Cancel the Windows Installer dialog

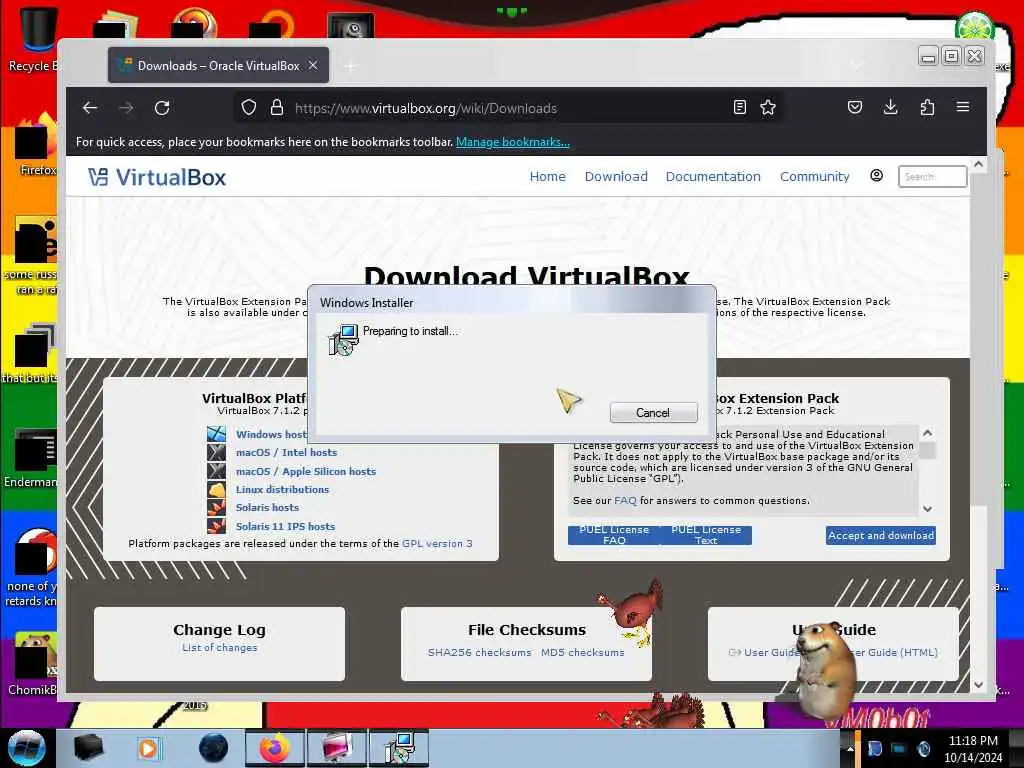point(653,413)
